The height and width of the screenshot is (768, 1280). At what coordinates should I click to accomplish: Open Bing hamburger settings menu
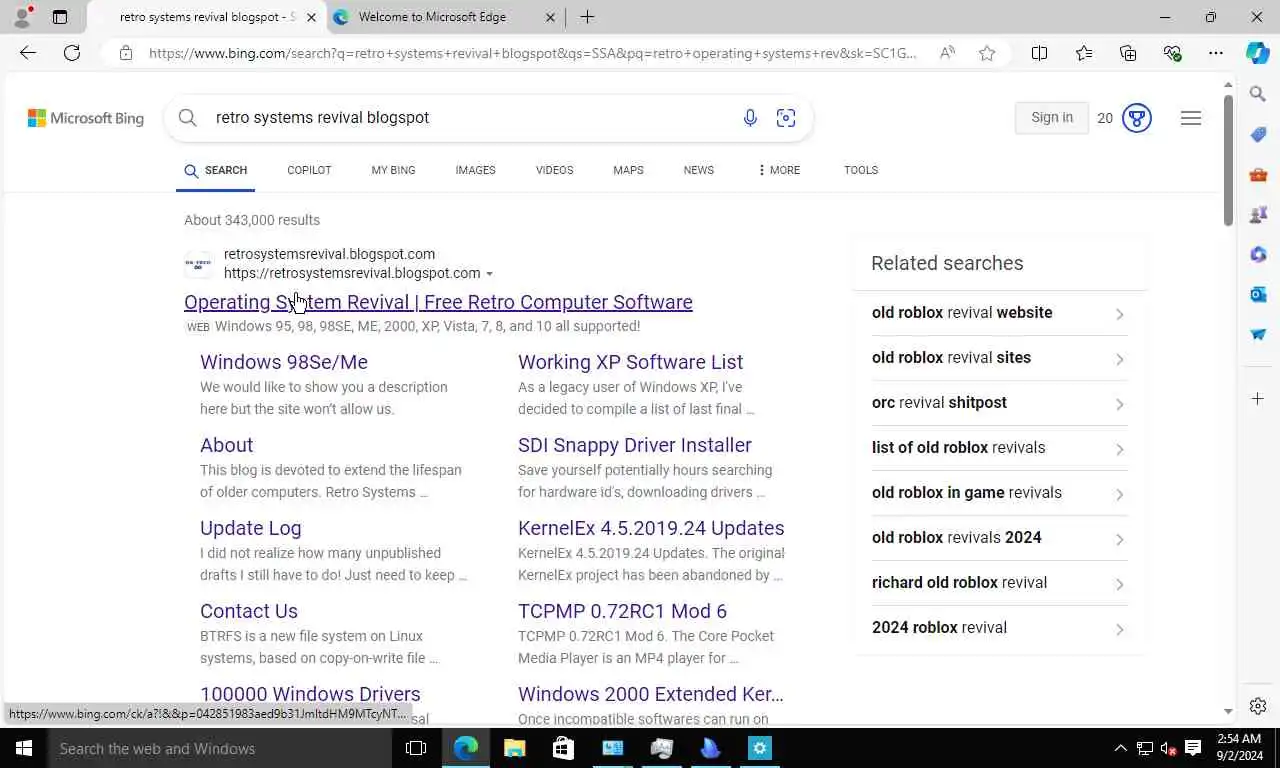[x=1190, y=118]
